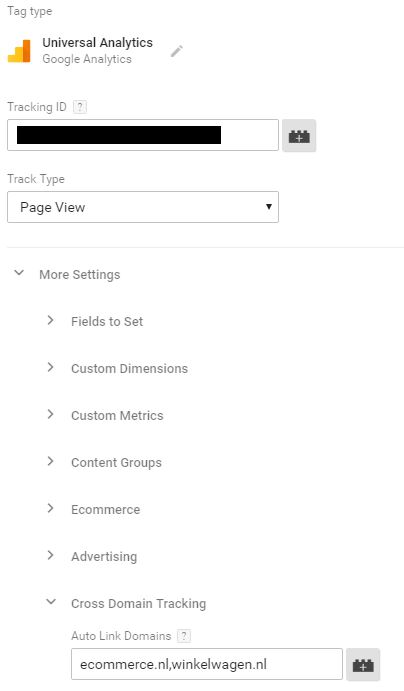
Task: Click the Auto Link Domains text field
Action: (x=207, y=664)
